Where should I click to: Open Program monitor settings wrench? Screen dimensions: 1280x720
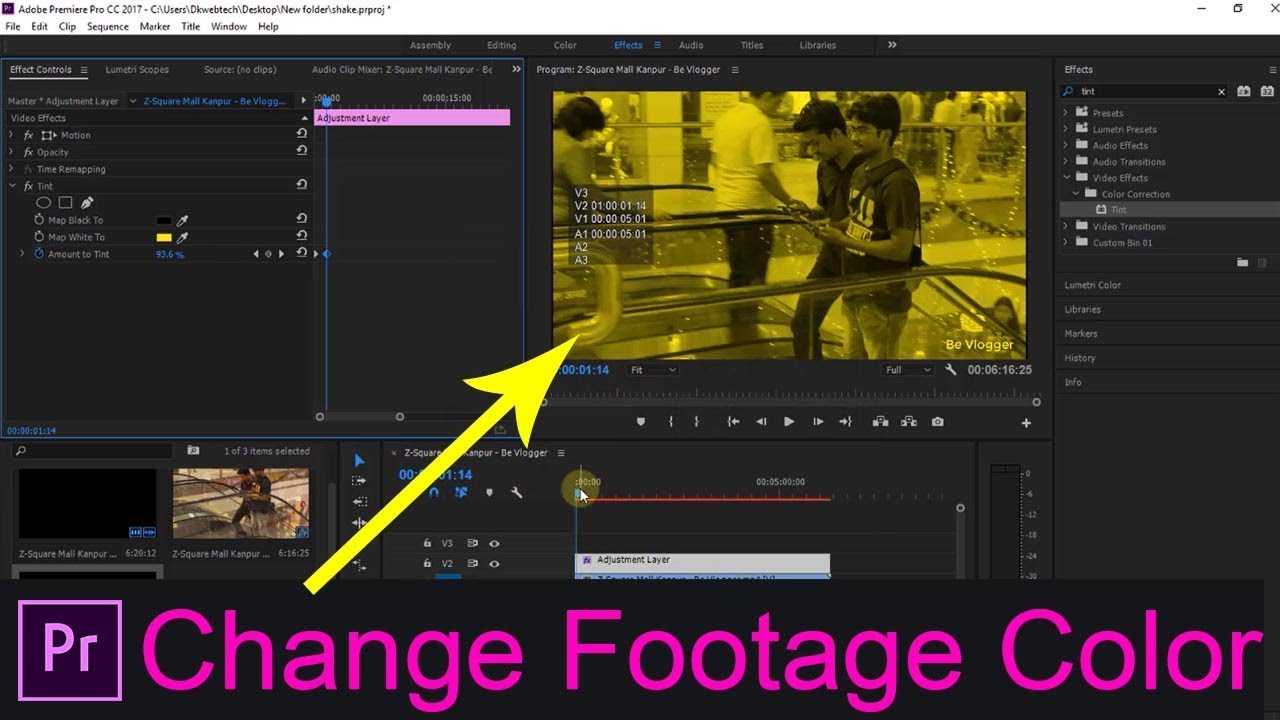(951, 370)
